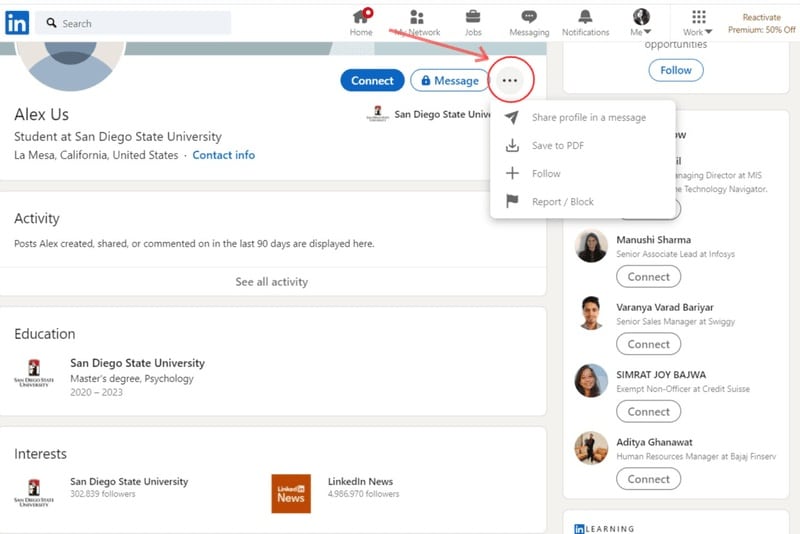Image resolution: width=800 pixels, height=534 pixels.
Task: Click the SDSU logo in Interests section
Action: pyautogui.click(x=34, y=493)
